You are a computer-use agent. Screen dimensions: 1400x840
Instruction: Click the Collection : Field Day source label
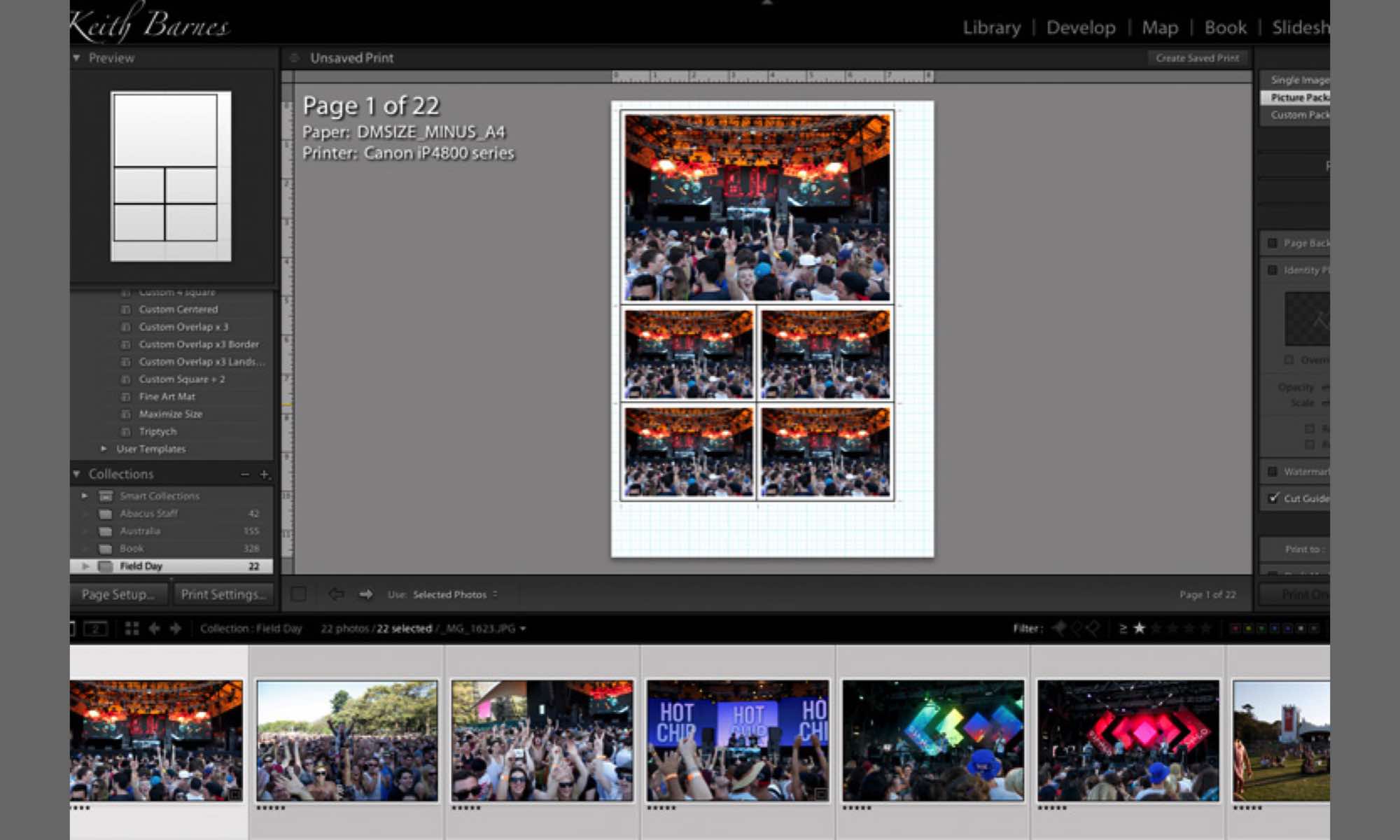coord(251,629)
